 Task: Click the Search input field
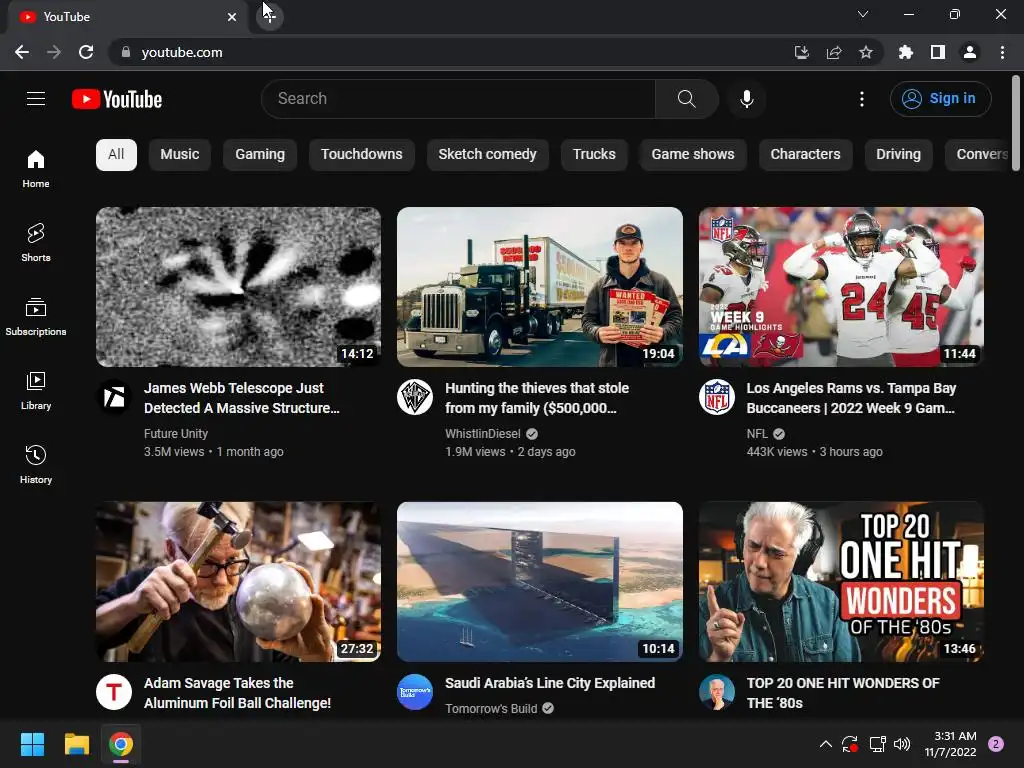coord(458,99)
